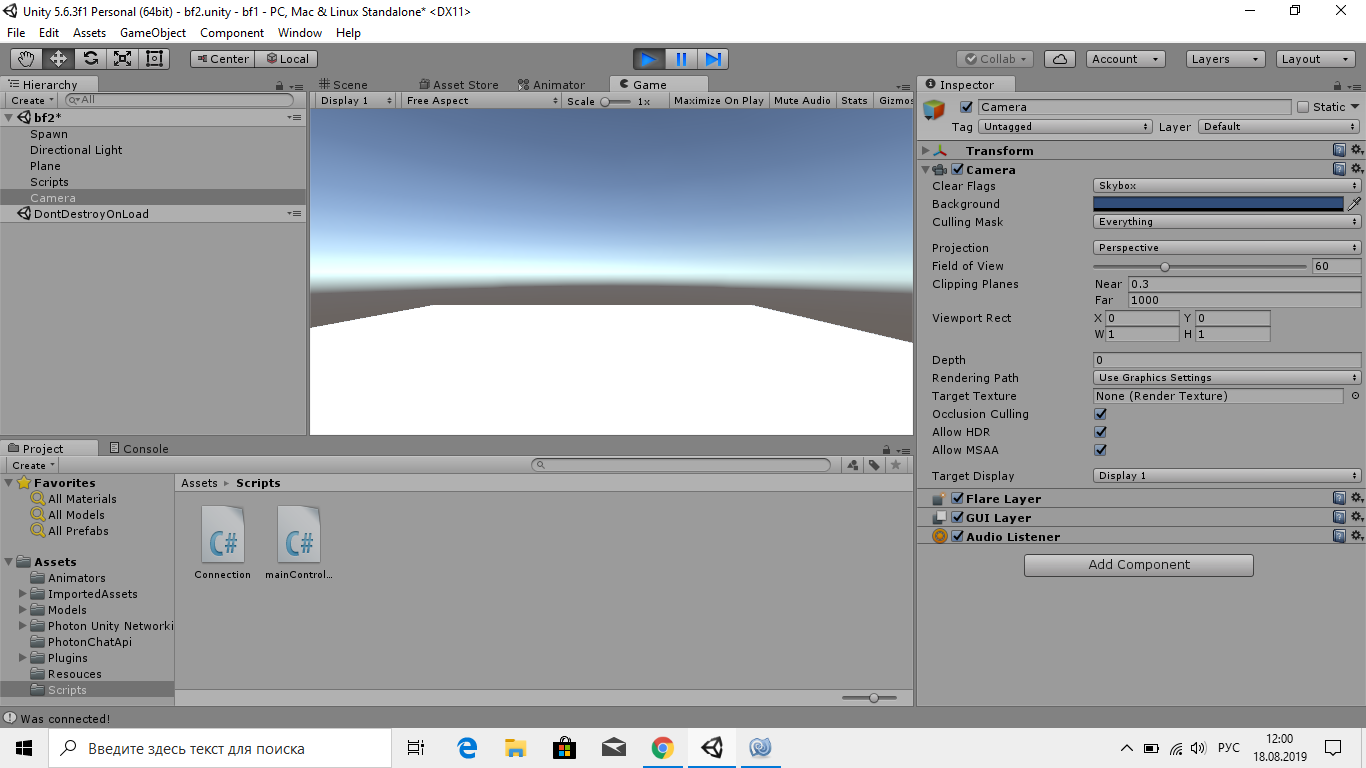Pick background color with eyedropper
The image size is (1366, 768).
click(x=1354, y=204)
